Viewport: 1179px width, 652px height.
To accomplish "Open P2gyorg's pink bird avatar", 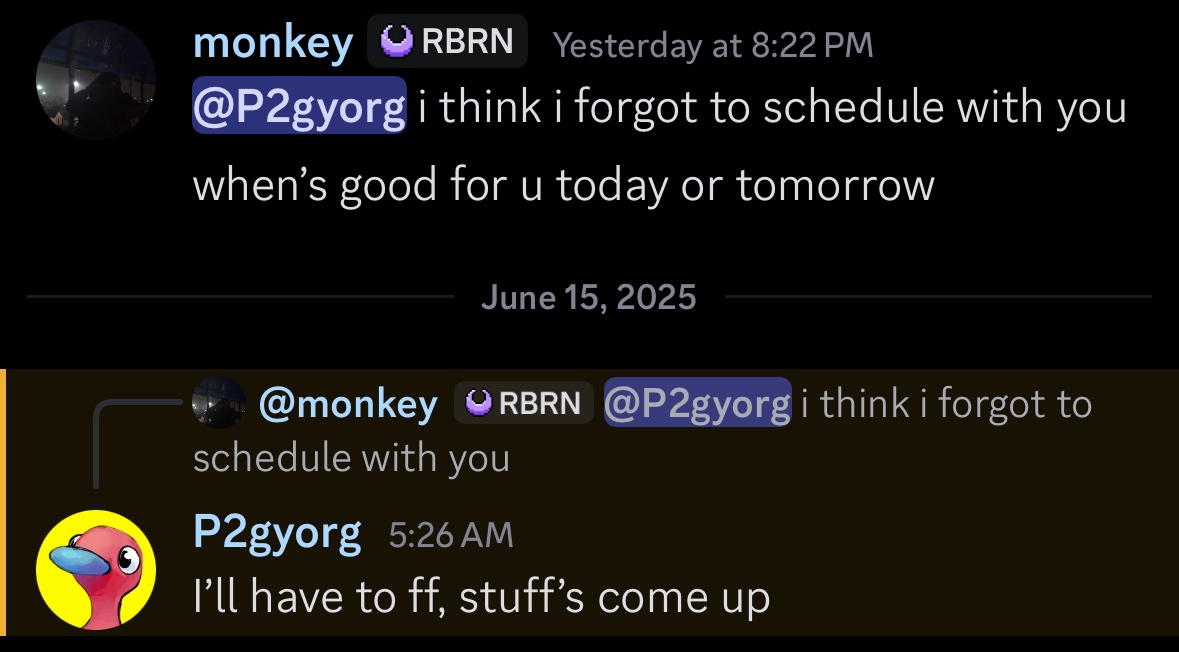I will [x=96, y=570].
